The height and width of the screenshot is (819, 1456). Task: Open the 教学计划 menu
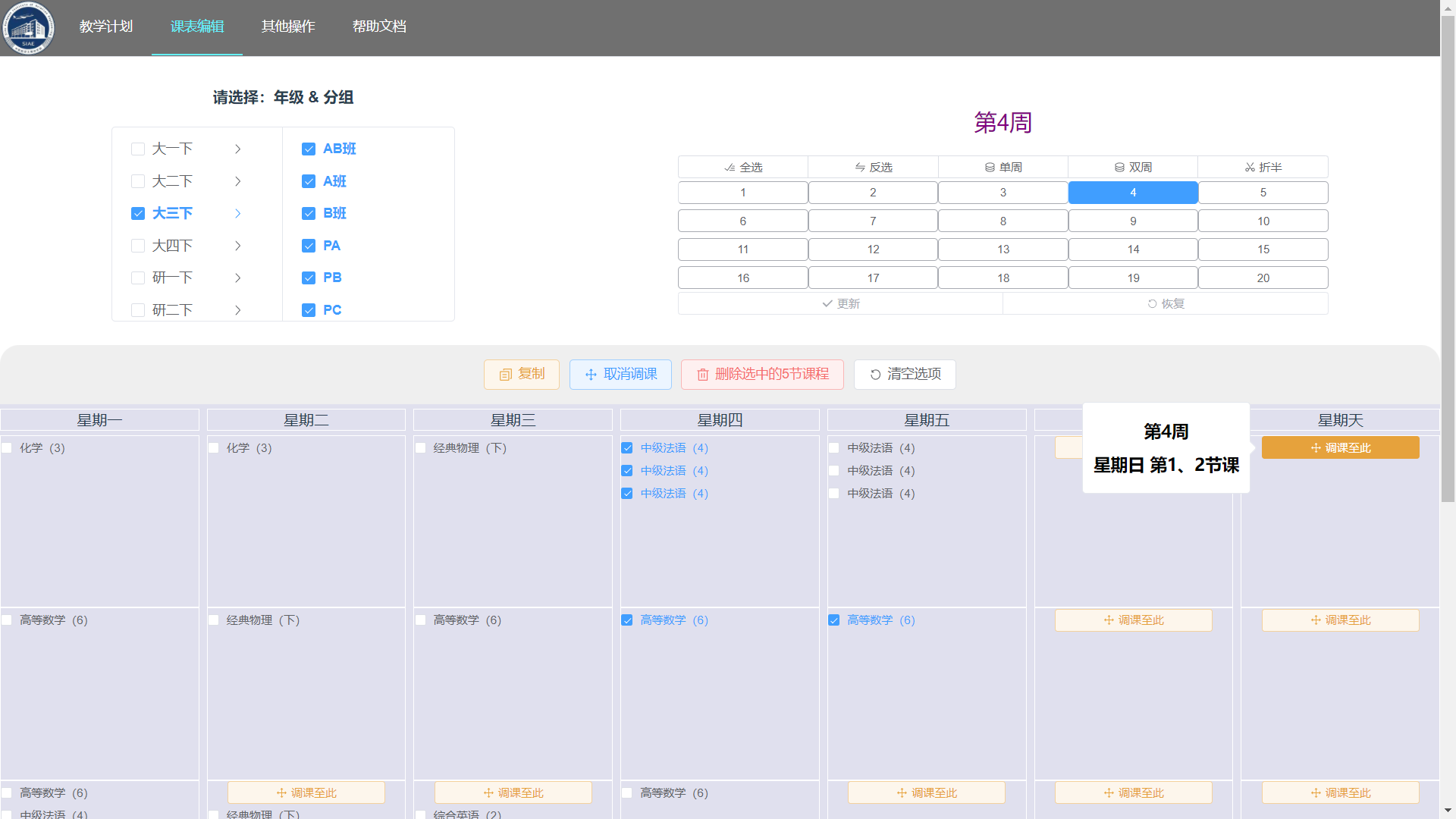(106, 27)
